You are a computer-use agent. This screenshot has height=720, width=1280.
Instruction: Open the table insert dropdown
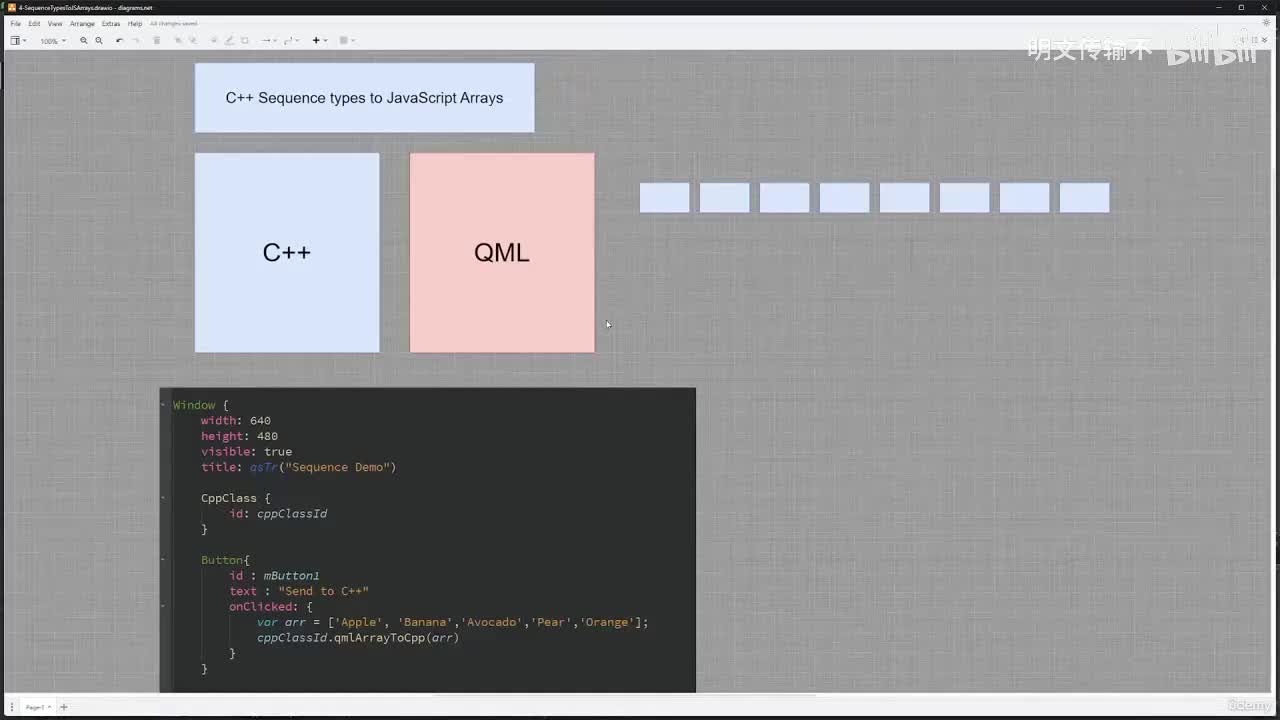(346, 41)
